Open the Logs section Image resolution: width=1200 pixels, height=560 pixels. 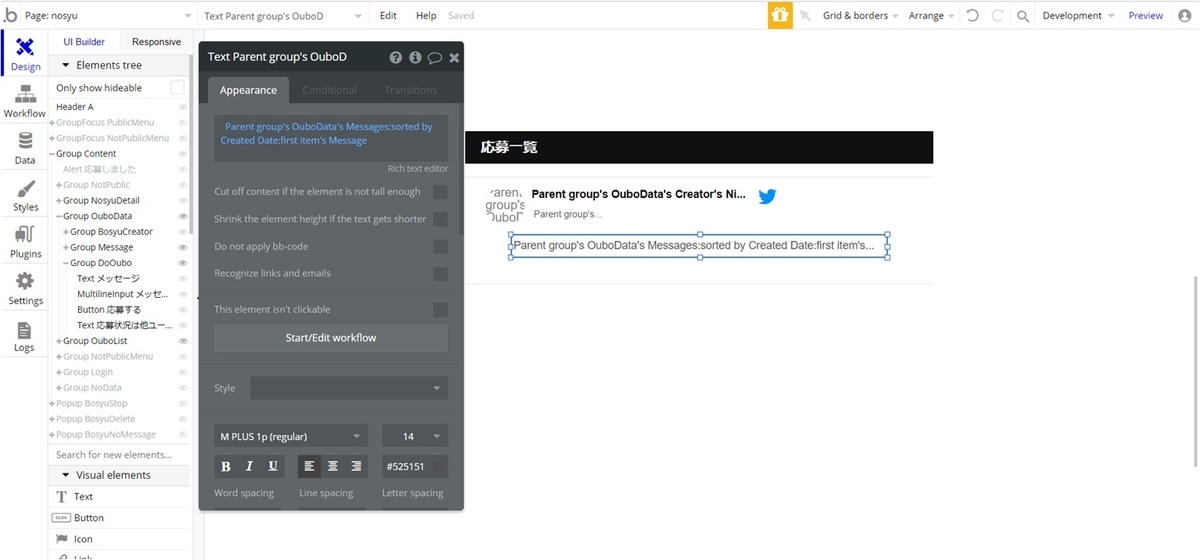(25, 337)
